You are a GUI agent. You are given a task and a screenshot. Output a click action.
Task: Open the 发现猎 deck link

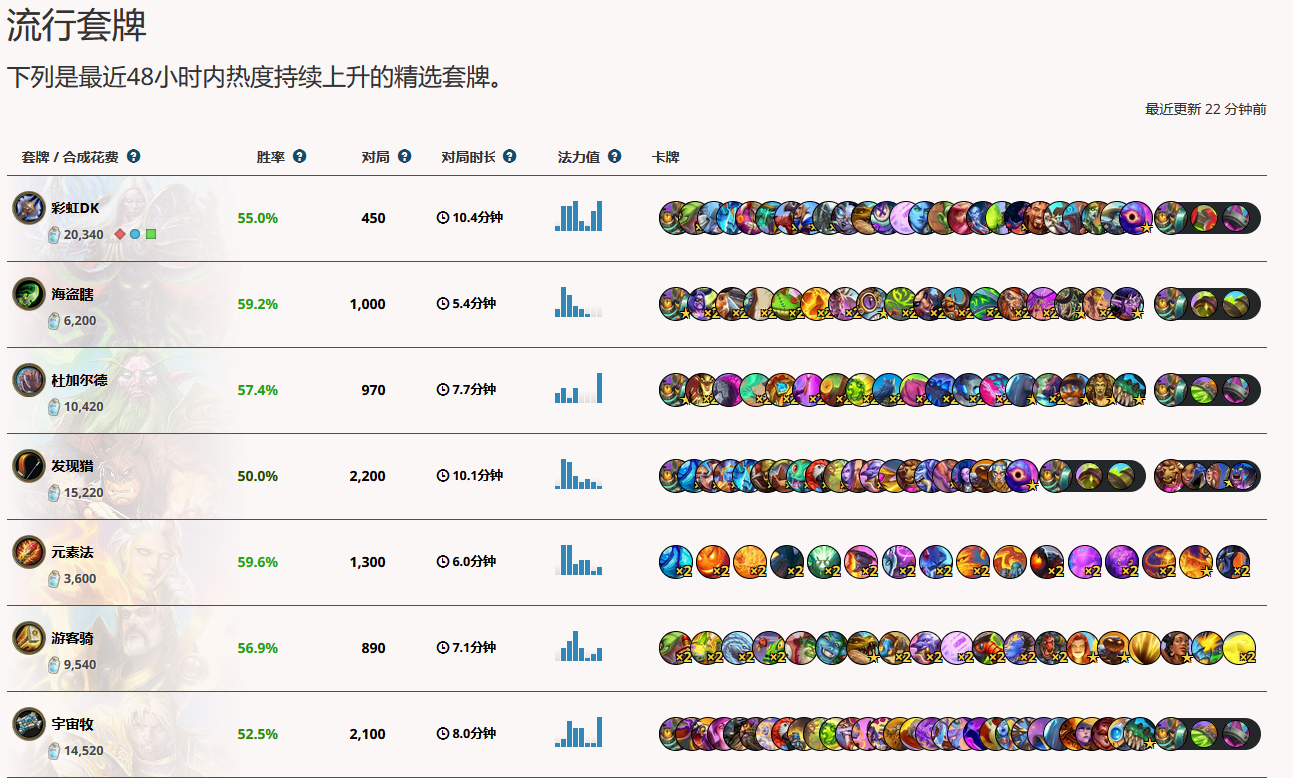pos(73,466)
